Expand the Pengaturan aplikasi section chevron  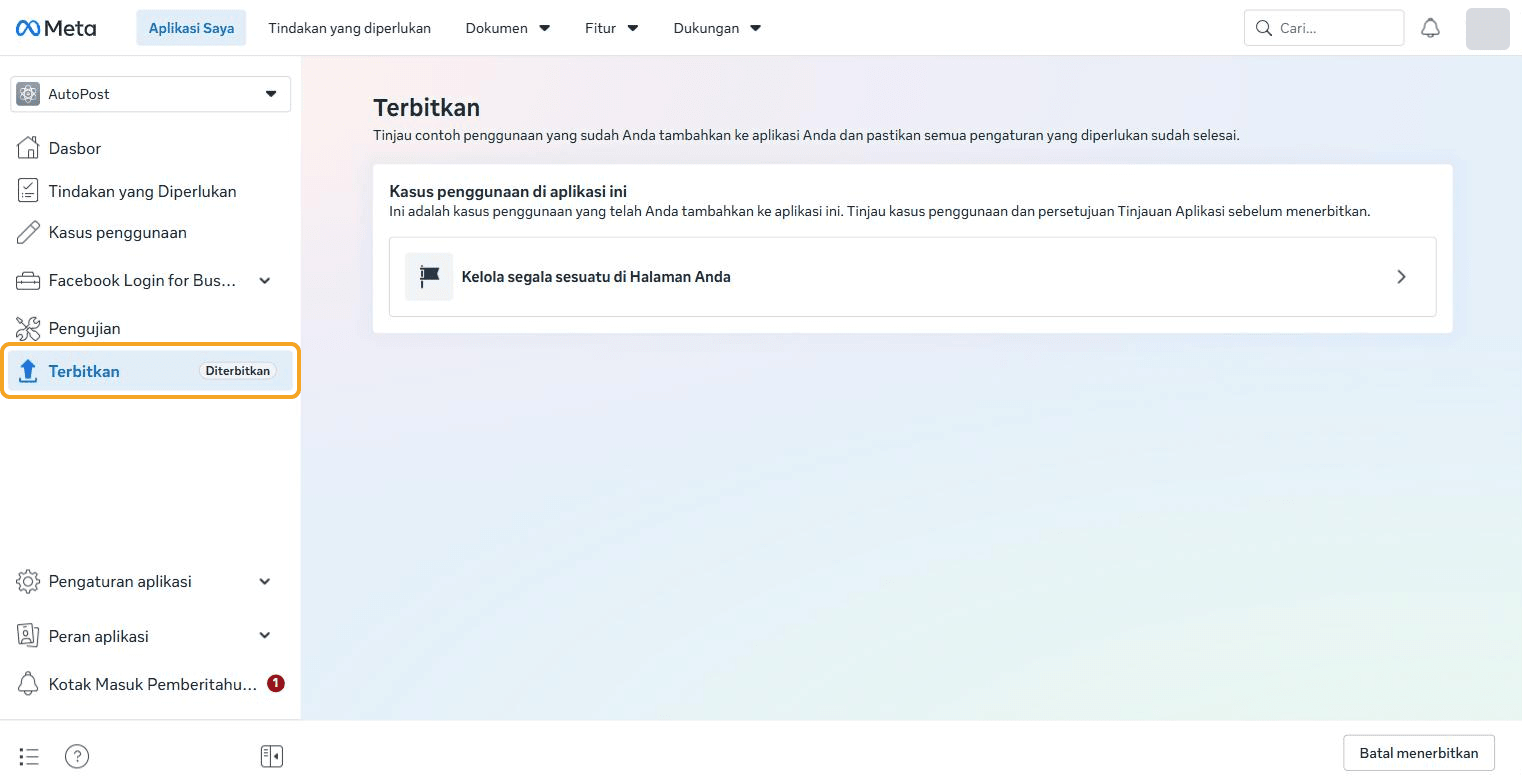click(265, 582)
